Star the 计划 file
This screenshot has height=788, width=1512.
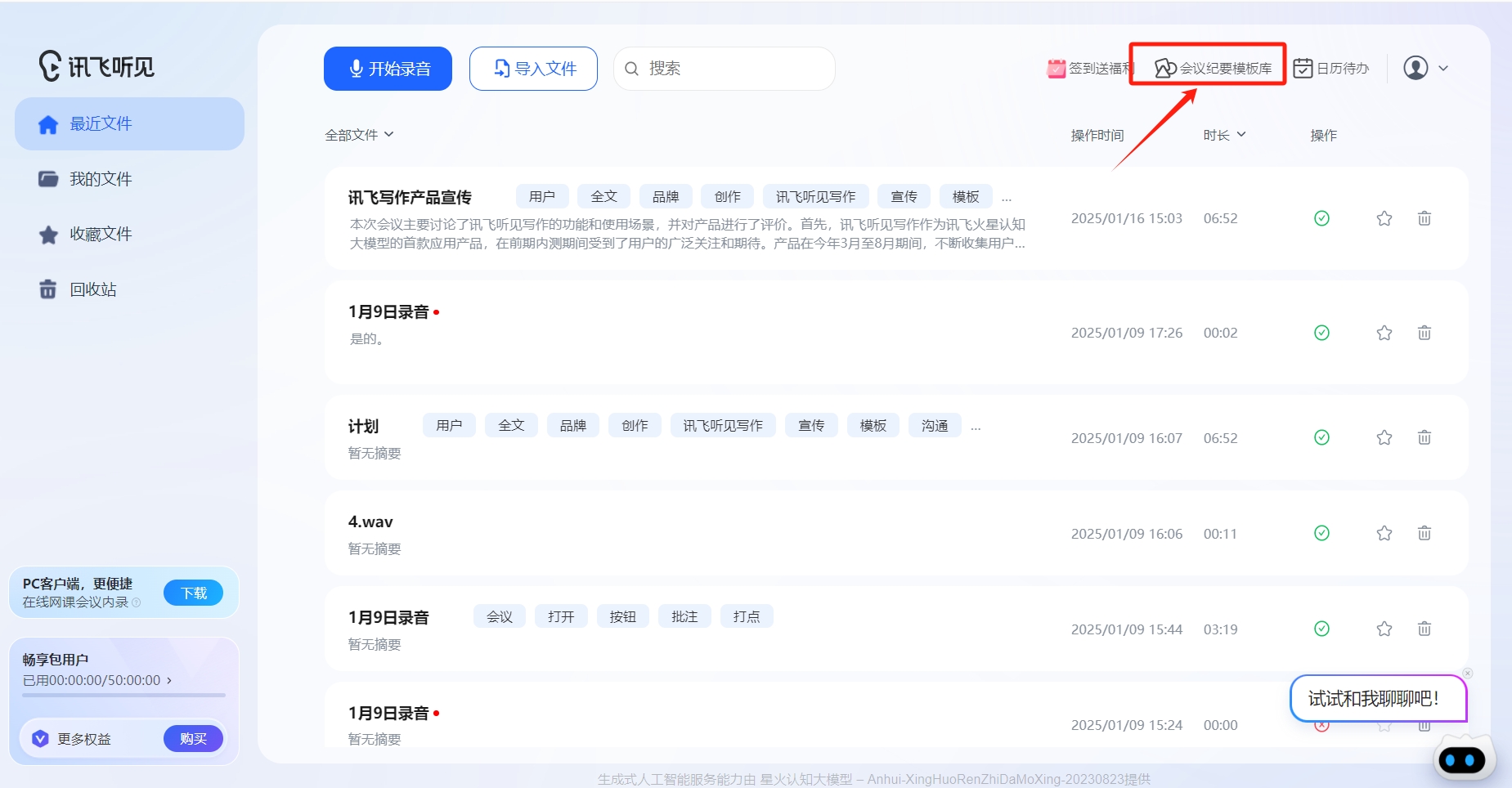tap(1384, 437)
